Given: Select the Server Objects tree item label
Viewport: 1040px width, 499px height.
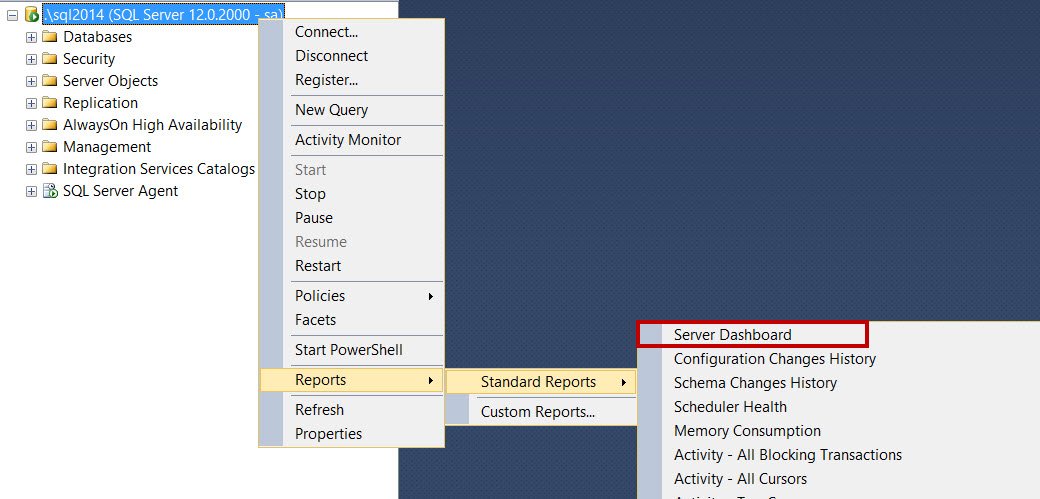Looking at the screenshot, I should (110, 81).
